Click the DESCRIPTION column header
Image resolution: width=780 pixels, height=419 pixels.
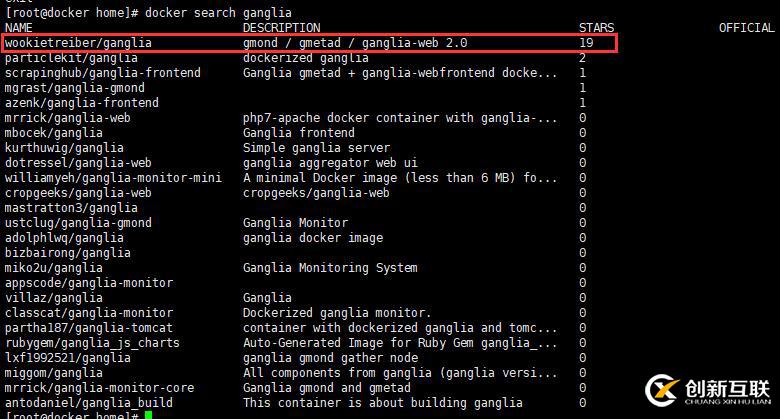[282, 28]
